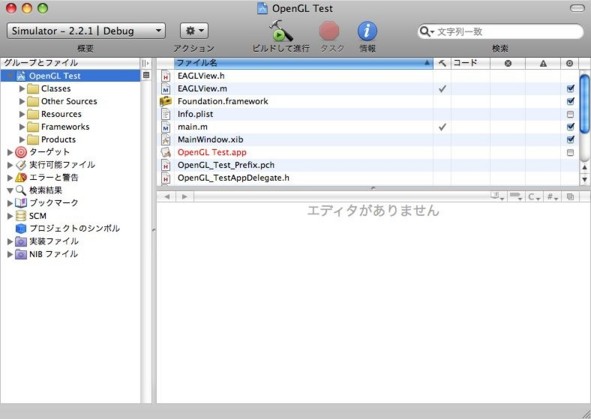Click the toolbar toggle pill button
This screenshot has width=591, height=419.
pos(577,8)
